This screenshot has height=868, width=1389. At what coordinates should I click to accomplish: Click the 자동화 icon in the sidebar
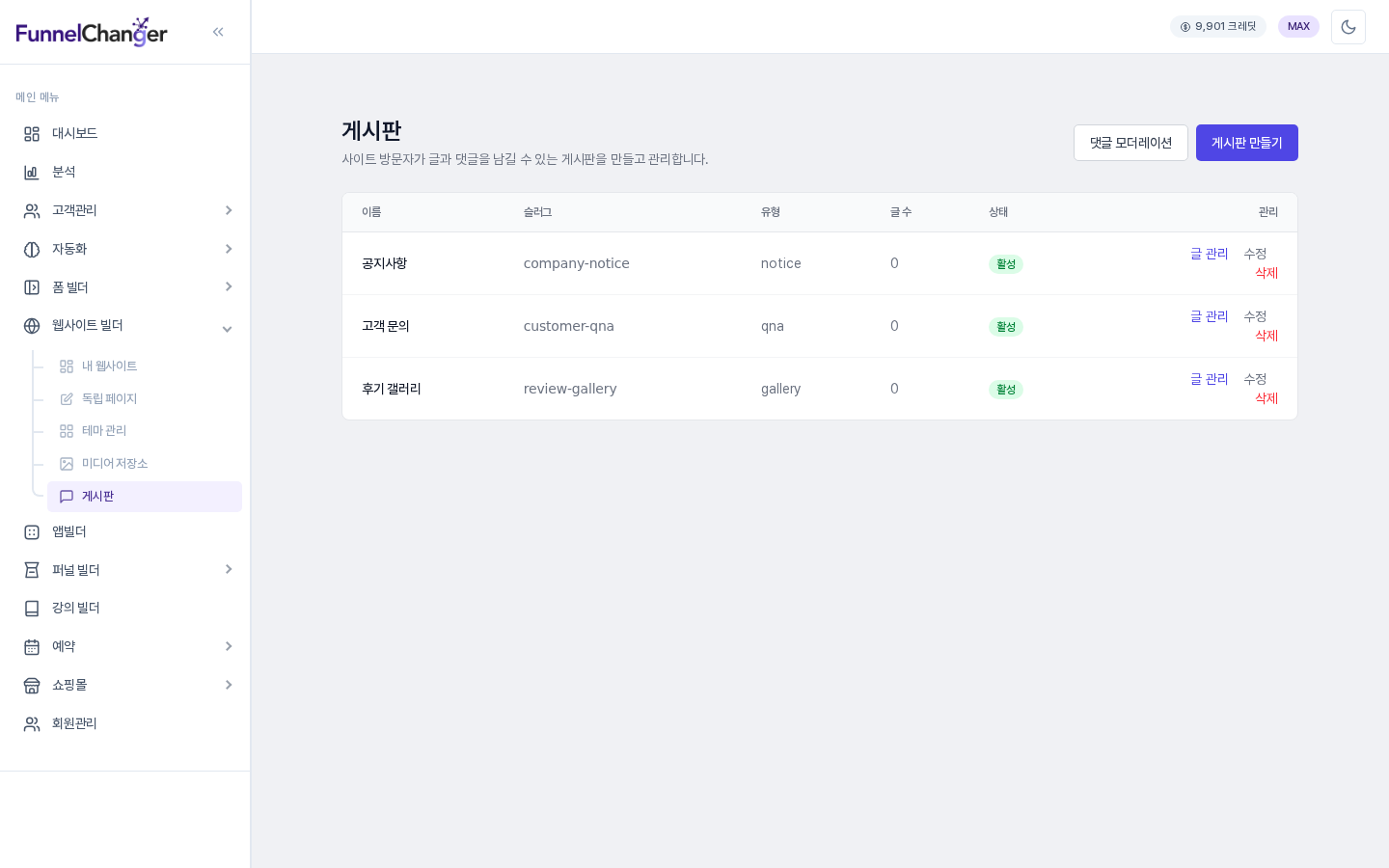tap(32, 250)
